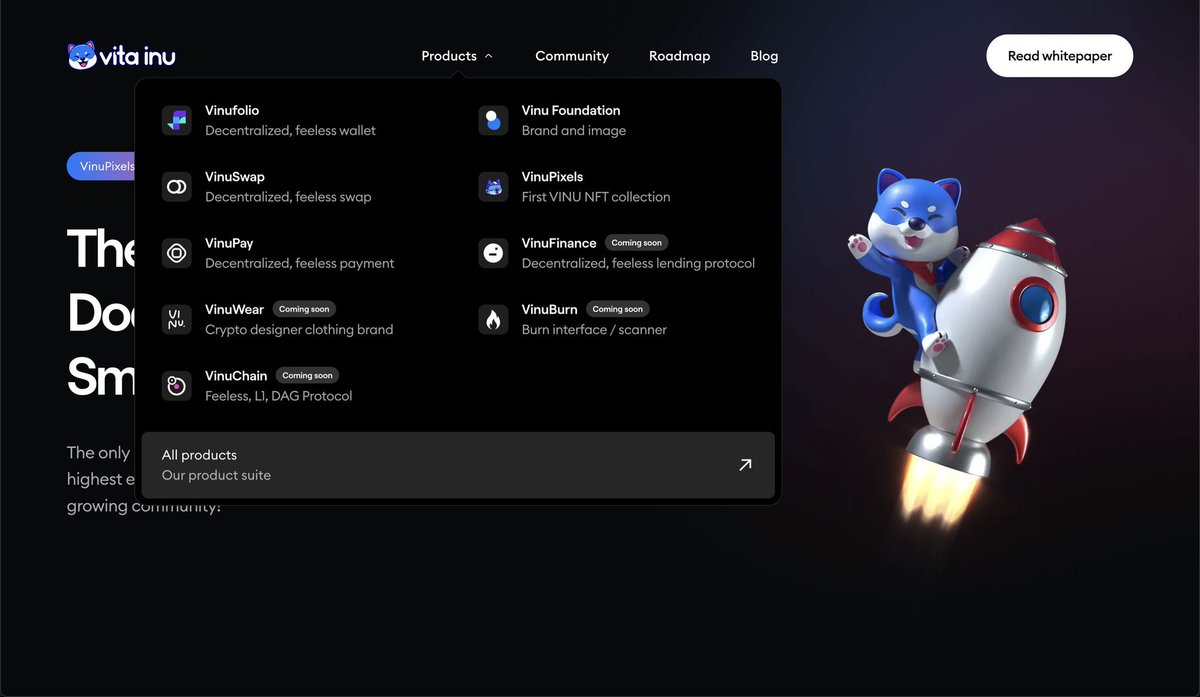The height and width of the screenshot is (697, 1200).
Task: Select the Vinu Foundation title
Action: click(x=571, y=110)
